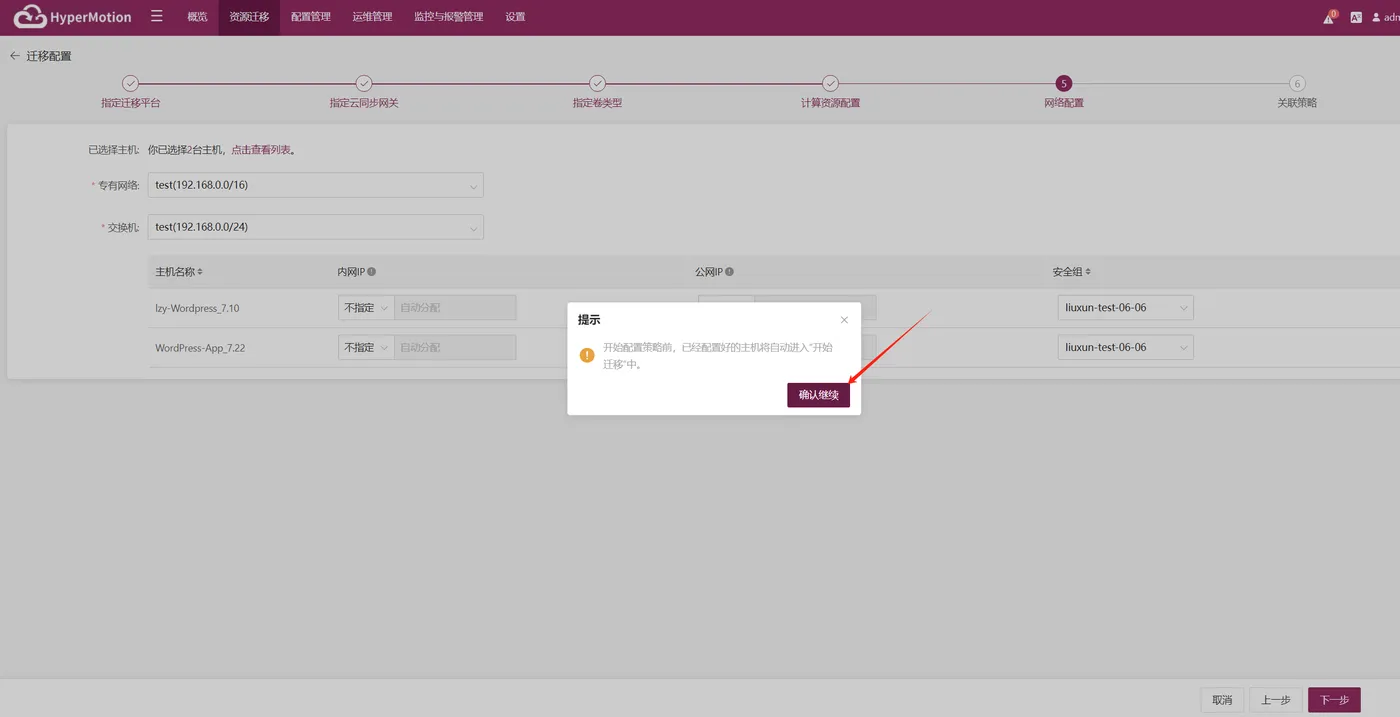1400x717 pixels.
Task: Click step 1 指定迁移平台 check circle
Action: [130, 84]
